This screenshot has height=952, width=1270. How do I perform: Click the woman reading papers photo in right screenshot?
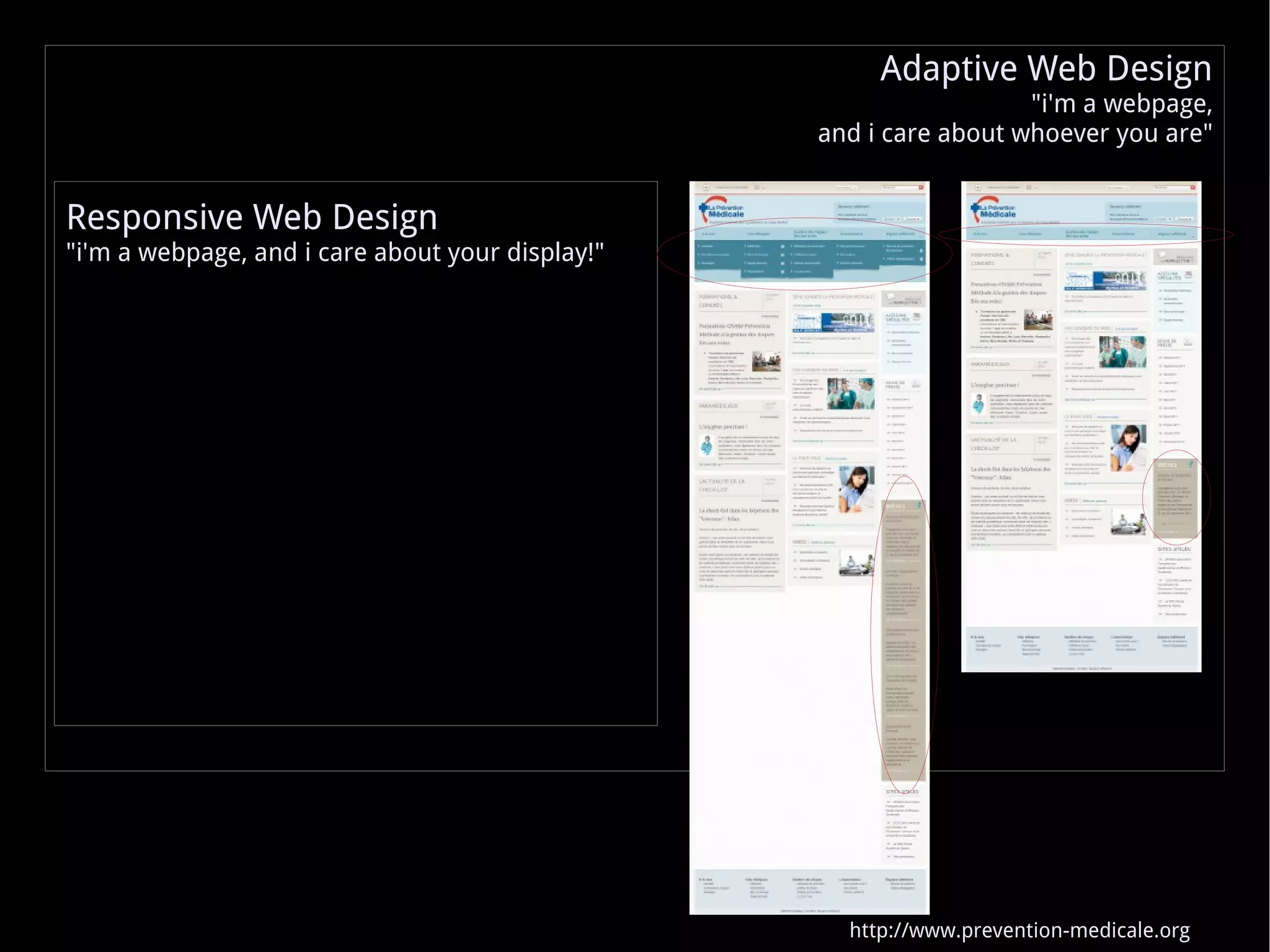point(1128,448)
